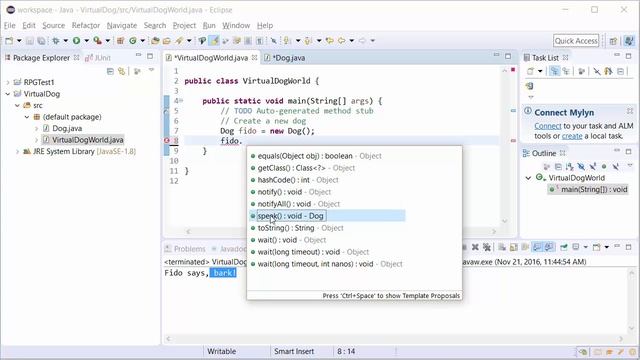The width and height of the screenshot is (640, 360).
Task: Open the Navigate menu
Action: click(122, 25)
